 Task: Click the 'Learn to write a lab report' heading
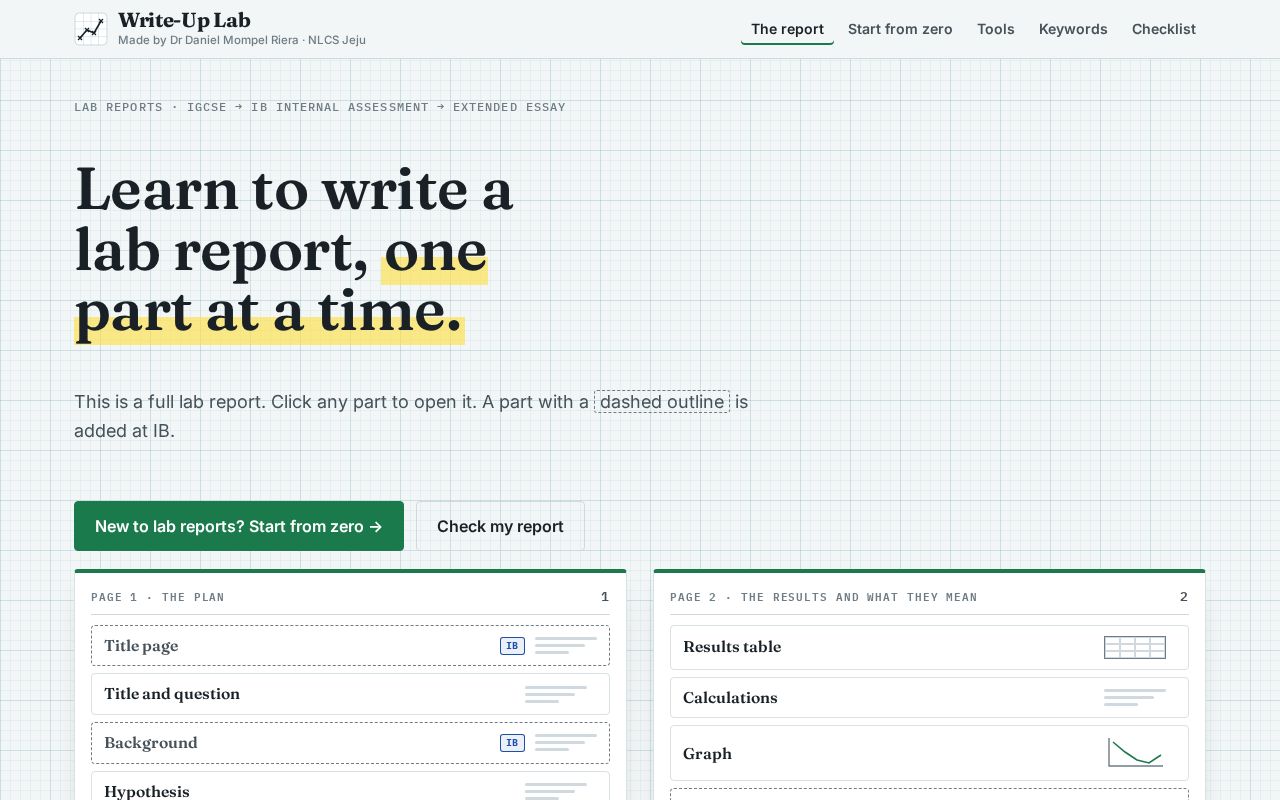(x=294, y=250)
